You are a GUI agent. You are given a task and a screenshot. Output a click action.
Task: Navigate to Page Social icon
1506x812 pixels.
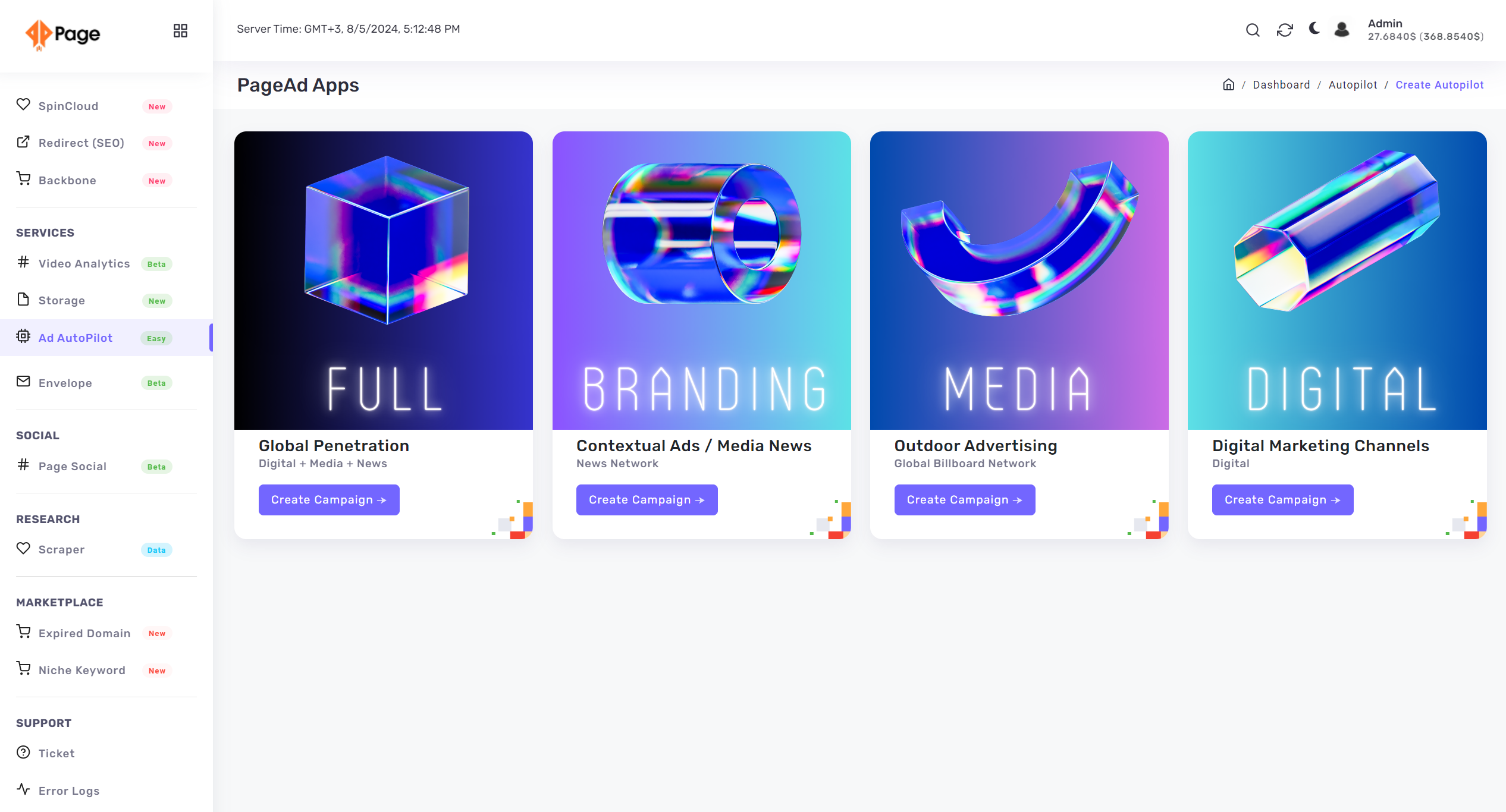(x=24, y=465)
